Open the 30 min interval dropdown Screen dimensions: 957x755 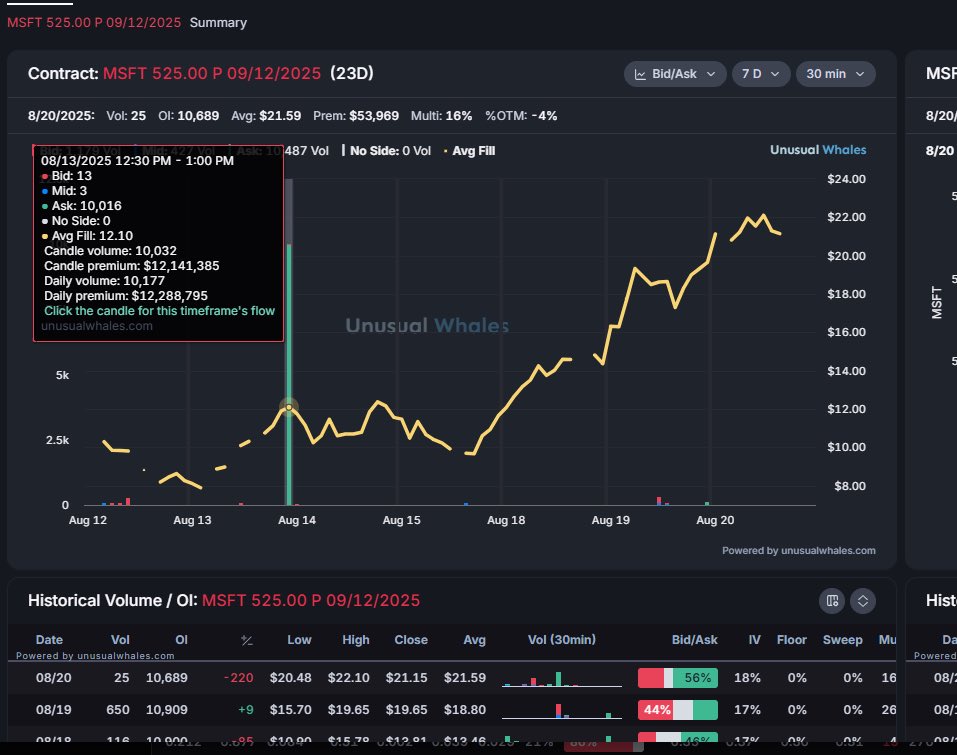[836, 74]
